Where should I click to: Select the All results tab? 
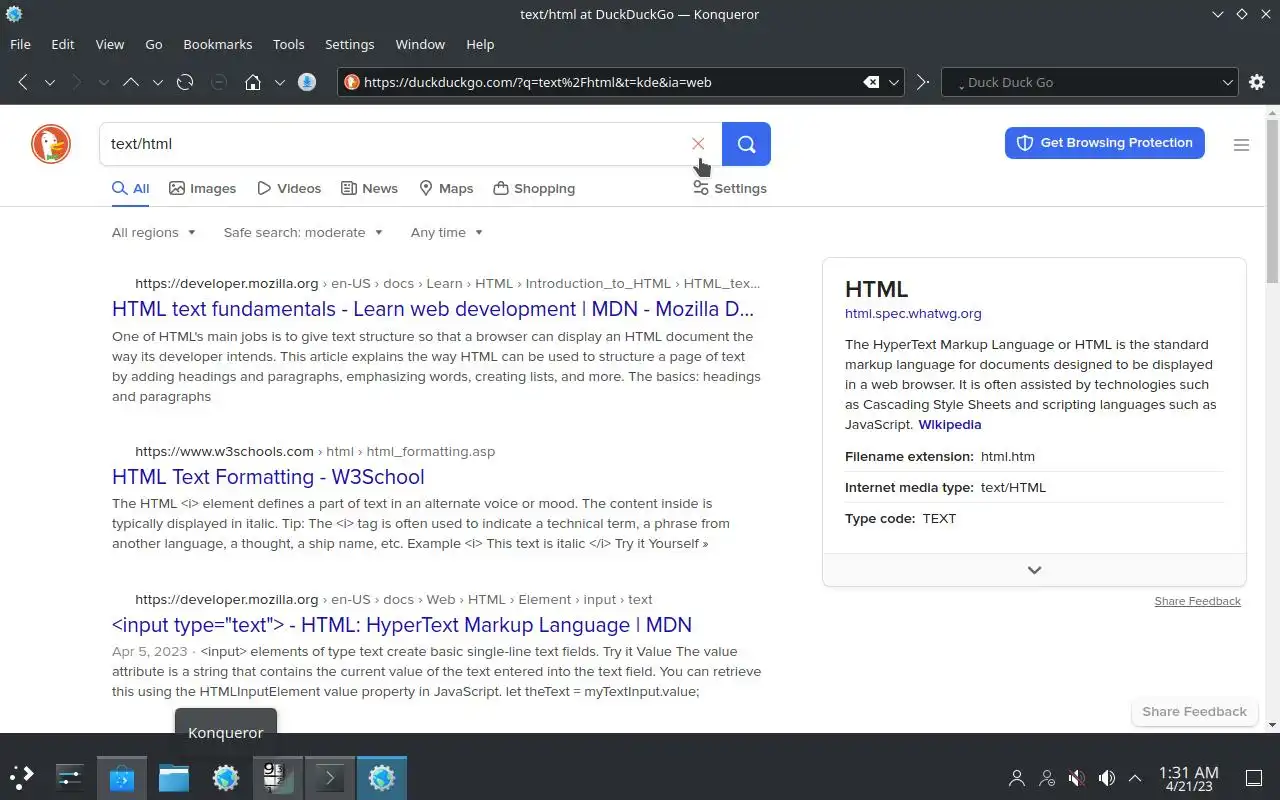point(131,188)
